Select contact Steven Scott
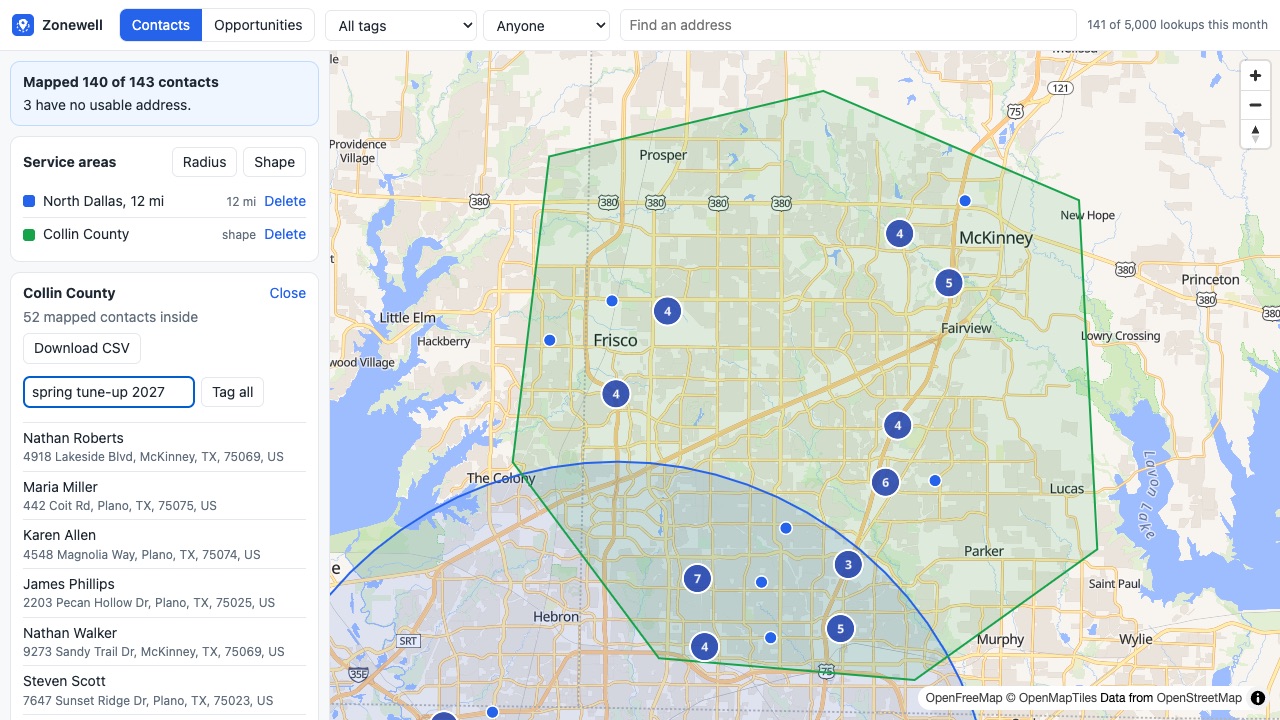 coord(164,690)
